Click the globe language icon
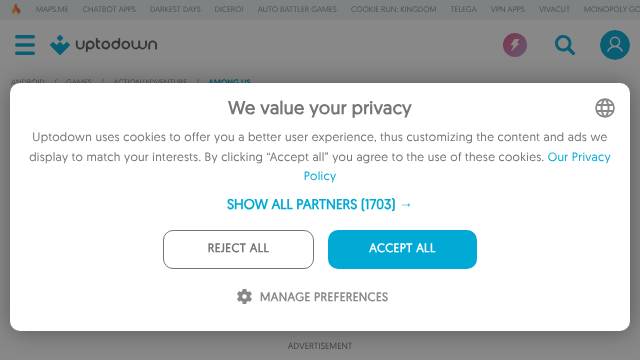640x360 pixels. (604, 108)
